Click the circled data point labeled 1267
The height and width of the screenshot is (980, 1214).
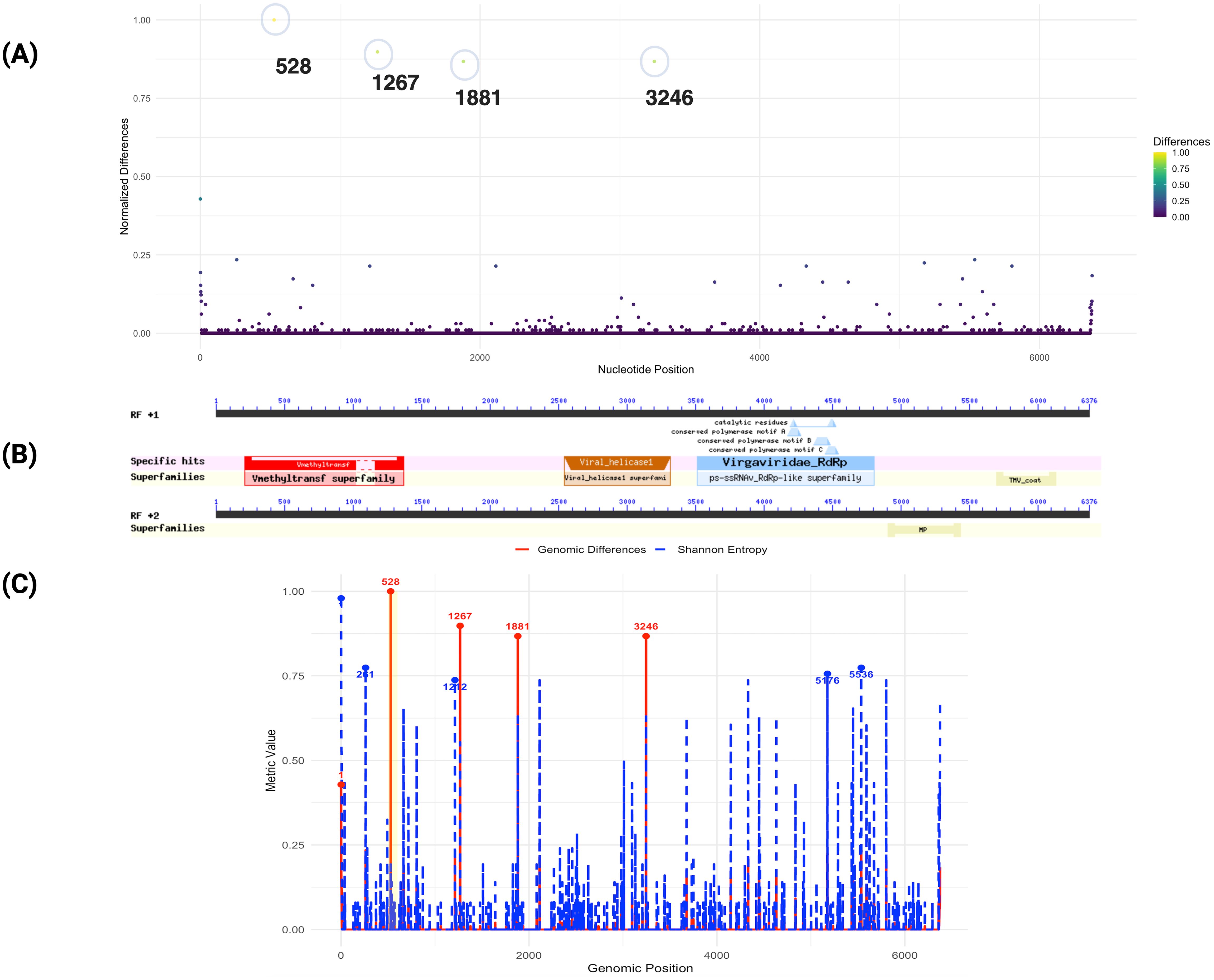pos(378,52)
